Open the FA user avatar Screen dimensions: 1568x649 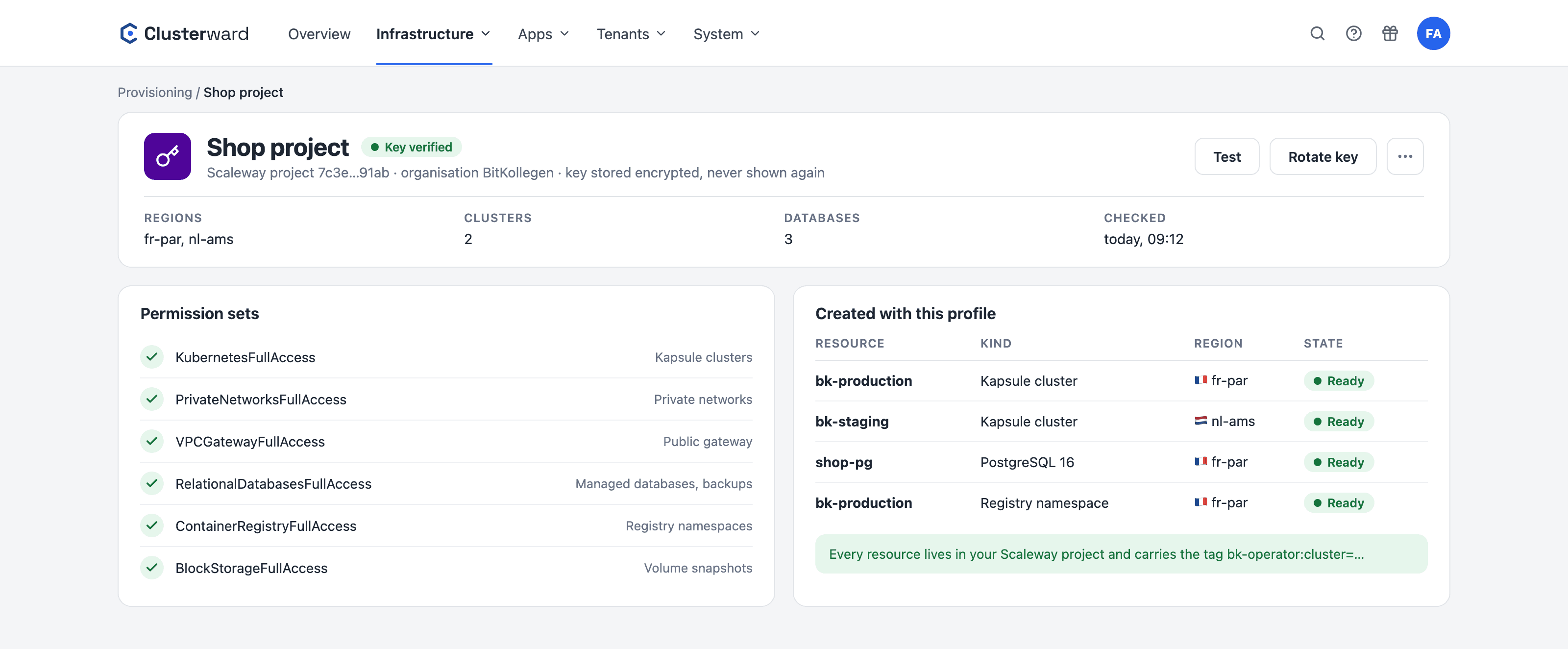(x=1433, y=33)
